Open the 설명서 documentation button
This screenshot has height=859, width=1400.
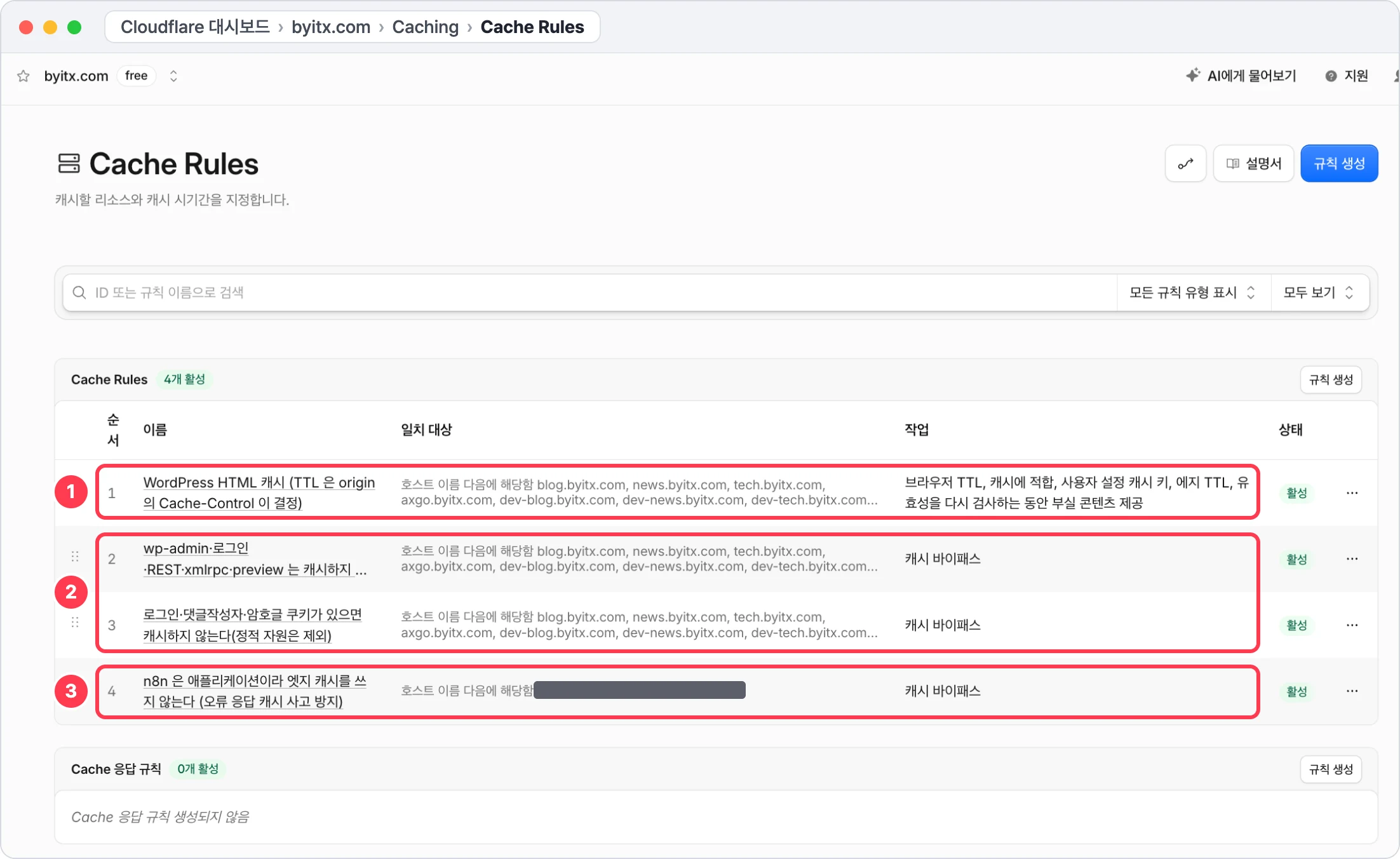pos(1253,164)
